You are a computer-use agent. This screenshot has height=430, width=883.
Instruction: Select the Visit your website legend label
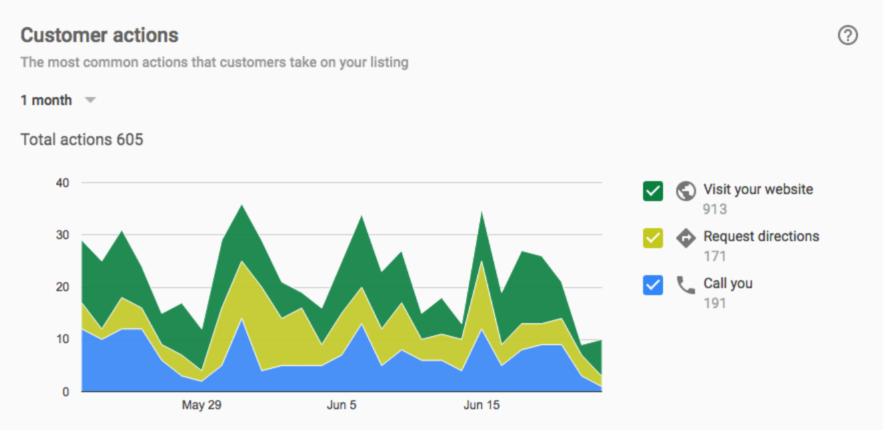[x=758, y=189]
